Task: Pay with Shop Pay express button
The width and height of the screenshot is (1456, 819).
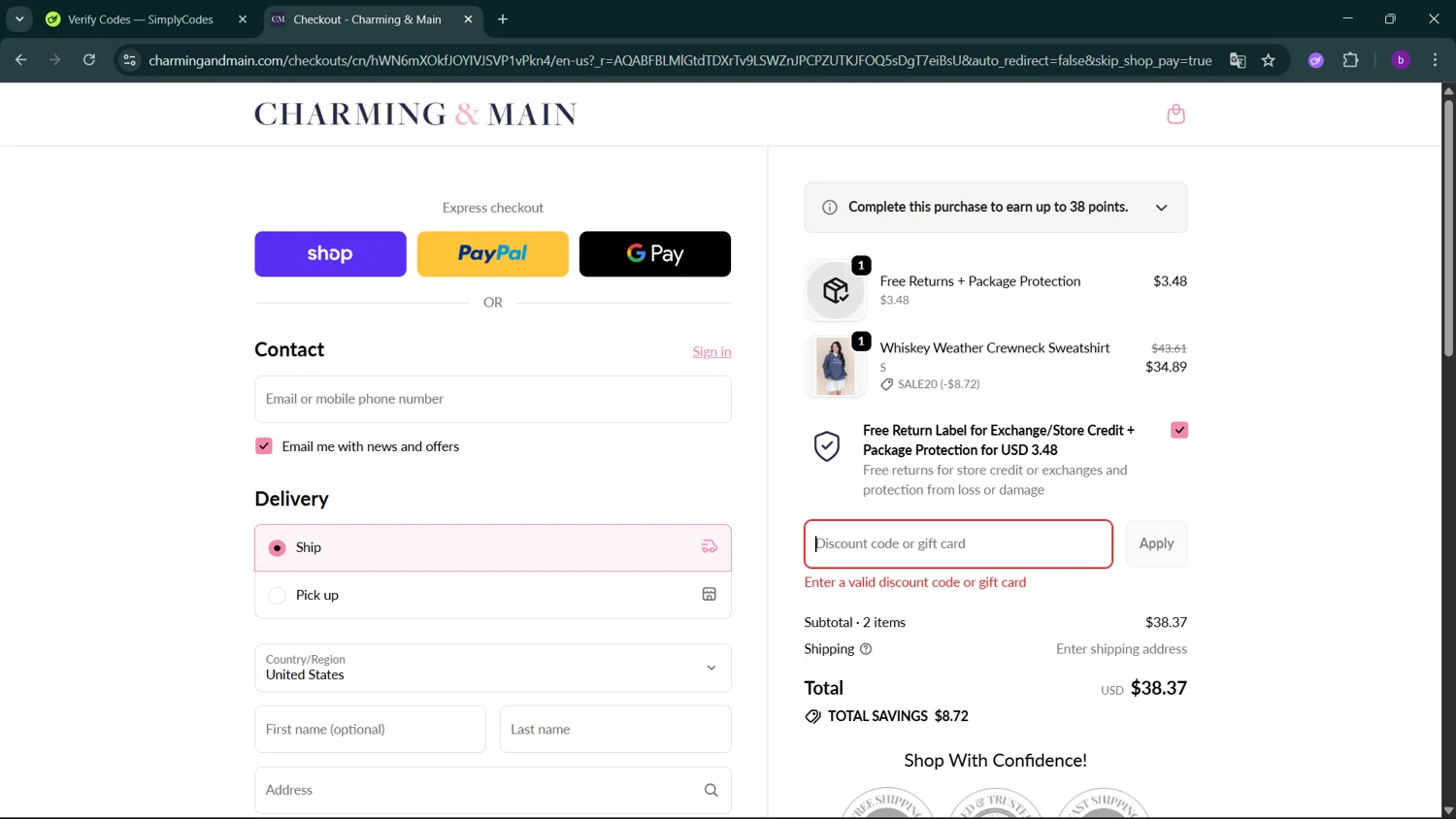Action: (x=330, y=254)
